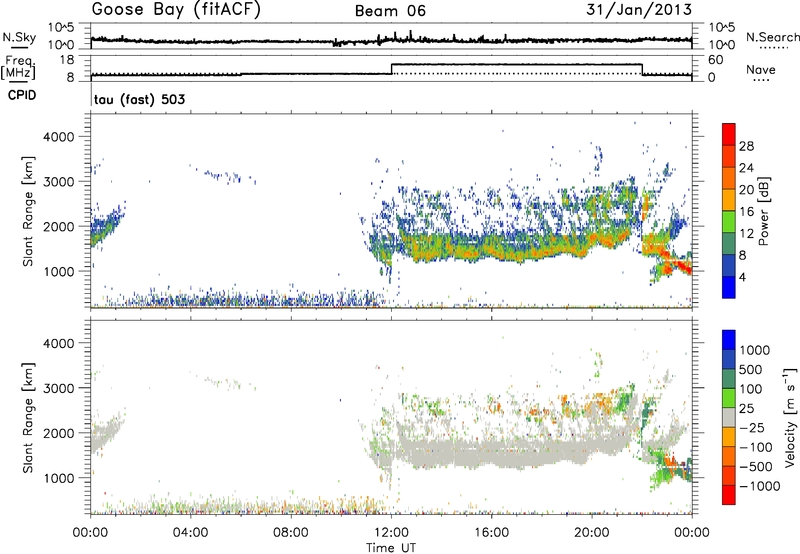
Task: Click 'Slant Range [km]' beside the power panel
Action: (x=28, y=211)
